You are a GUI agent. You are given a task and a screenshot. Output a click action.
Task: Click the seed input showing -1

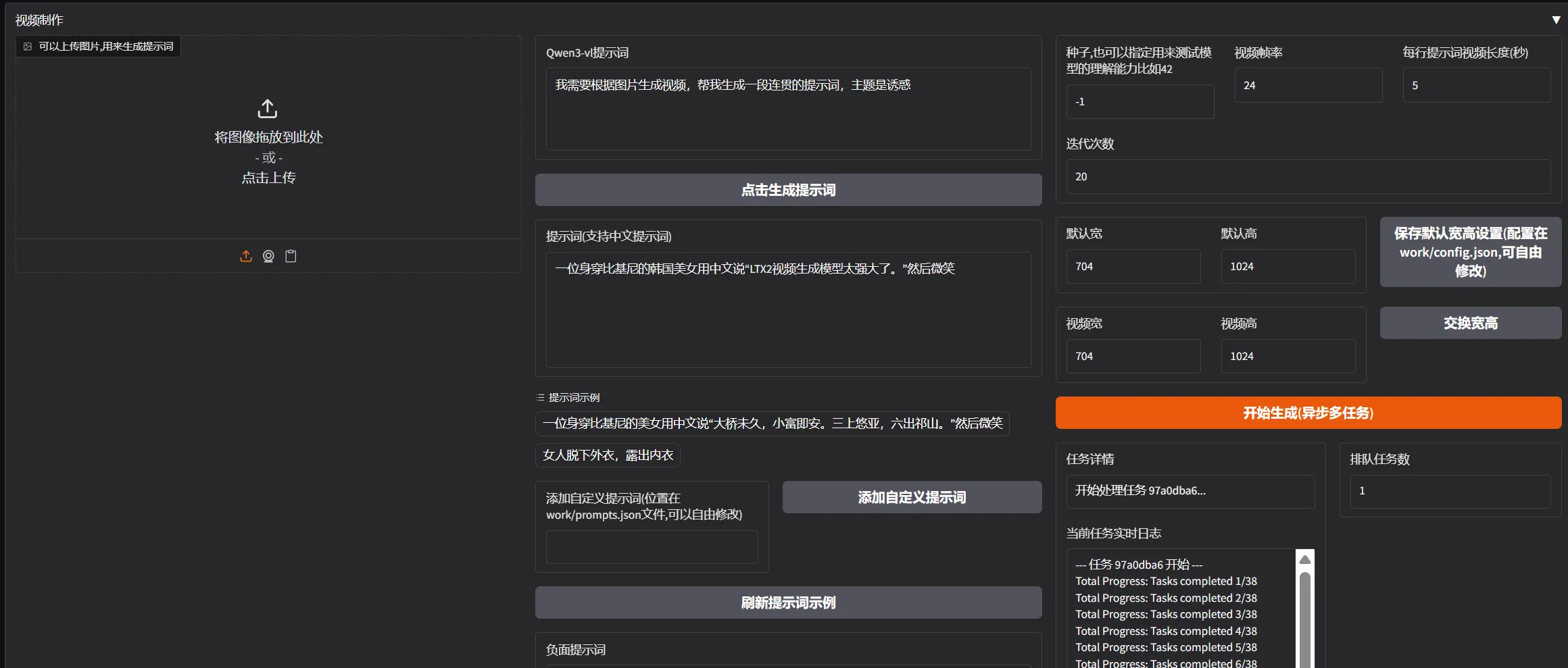coord(1140,101)
